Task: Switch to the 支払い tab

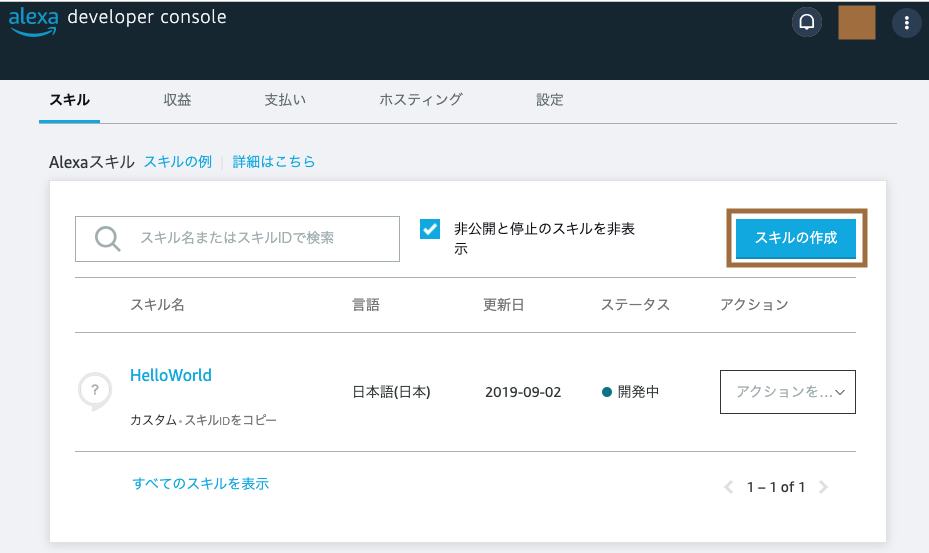Action: point(285,100)
